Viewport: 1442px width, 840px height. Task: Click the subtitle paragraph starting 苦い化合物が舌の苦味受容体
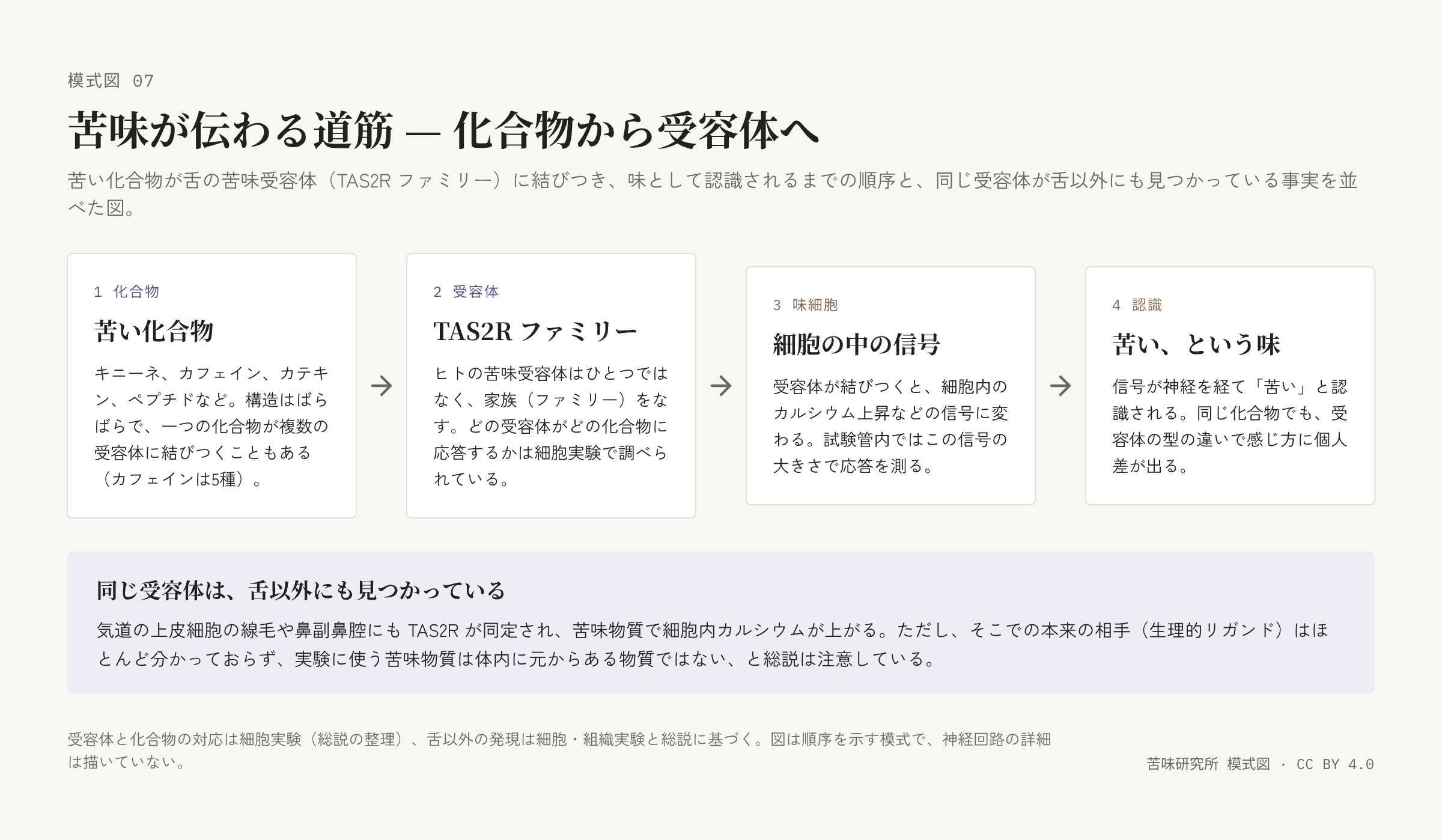tap(713, 193)
